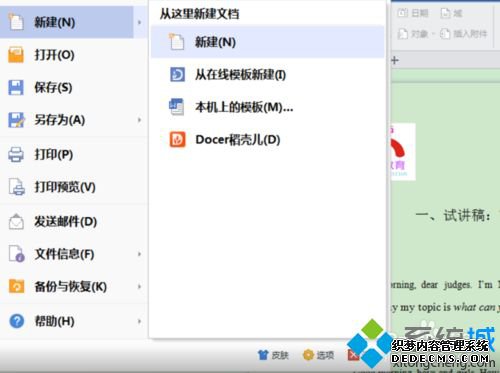This screenshot has height=373, width=500.
Task: Open the 皮肤 skin button
Action: point(273,355)
